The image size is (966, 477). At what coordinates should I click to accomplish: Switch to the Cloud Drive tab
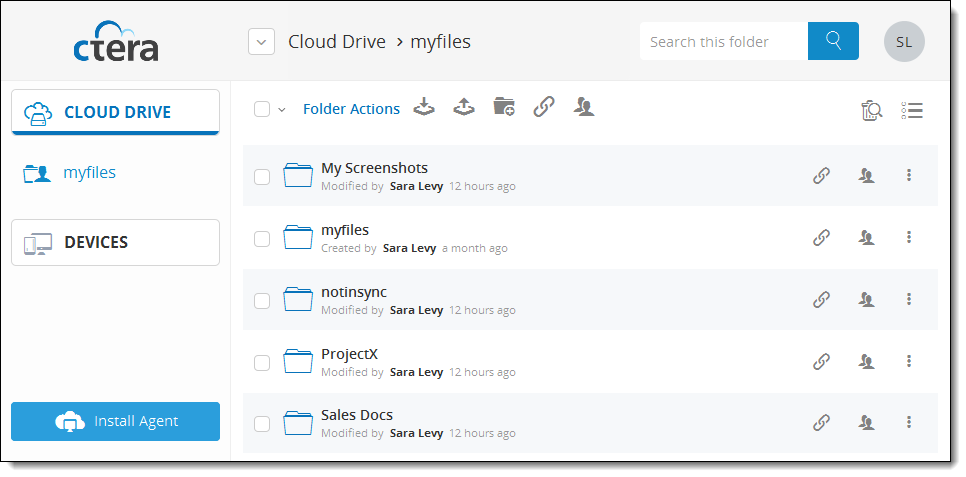pyautogui.click(x=115, y=112)
